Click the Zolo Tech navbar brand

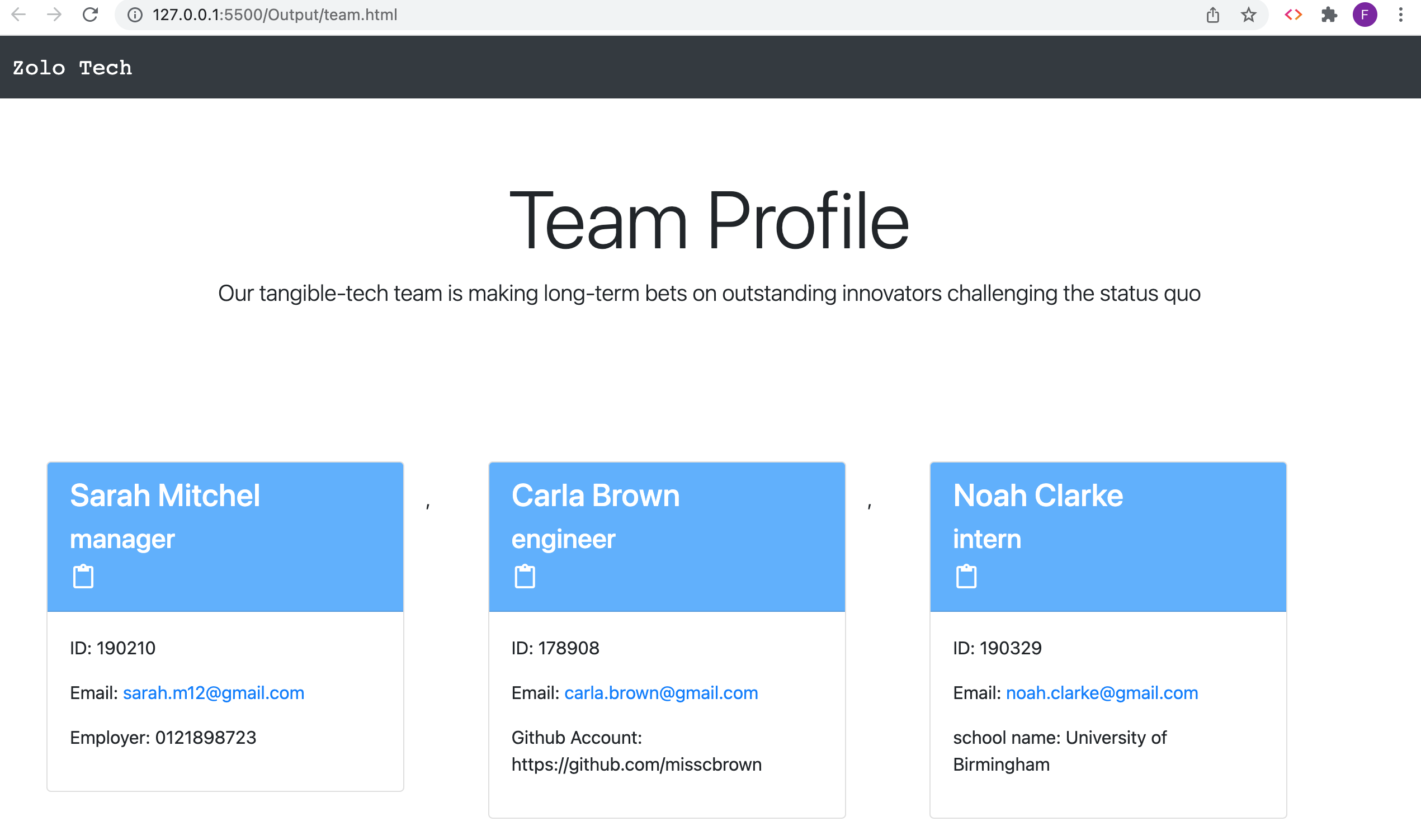pos(72,67)
